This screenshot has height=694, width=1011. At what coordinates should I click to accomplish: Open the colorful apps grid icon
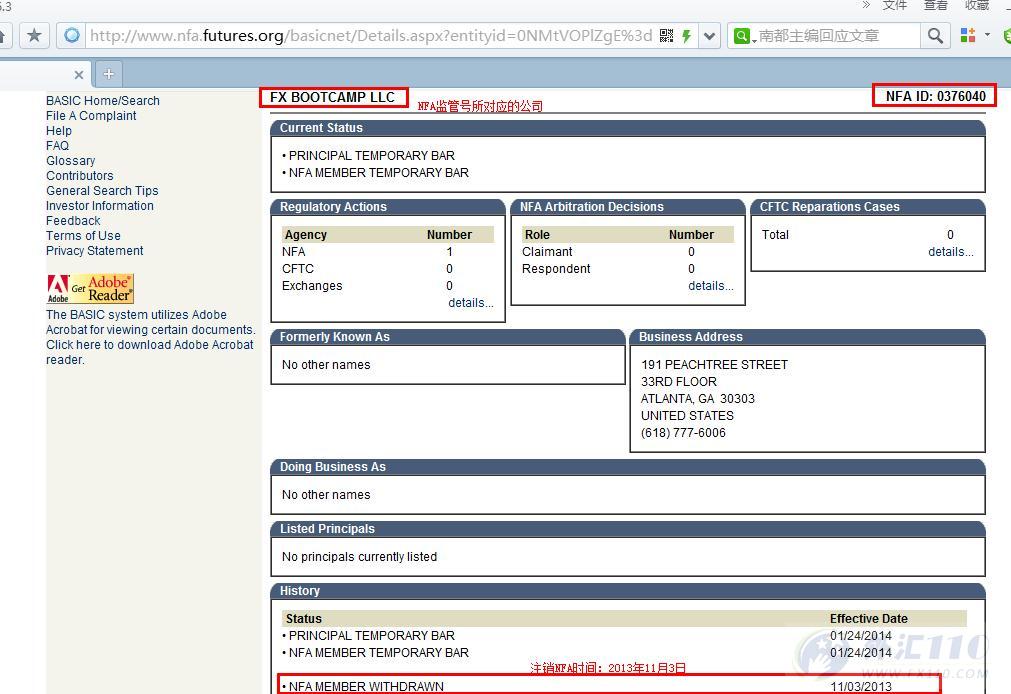(968, 35)
